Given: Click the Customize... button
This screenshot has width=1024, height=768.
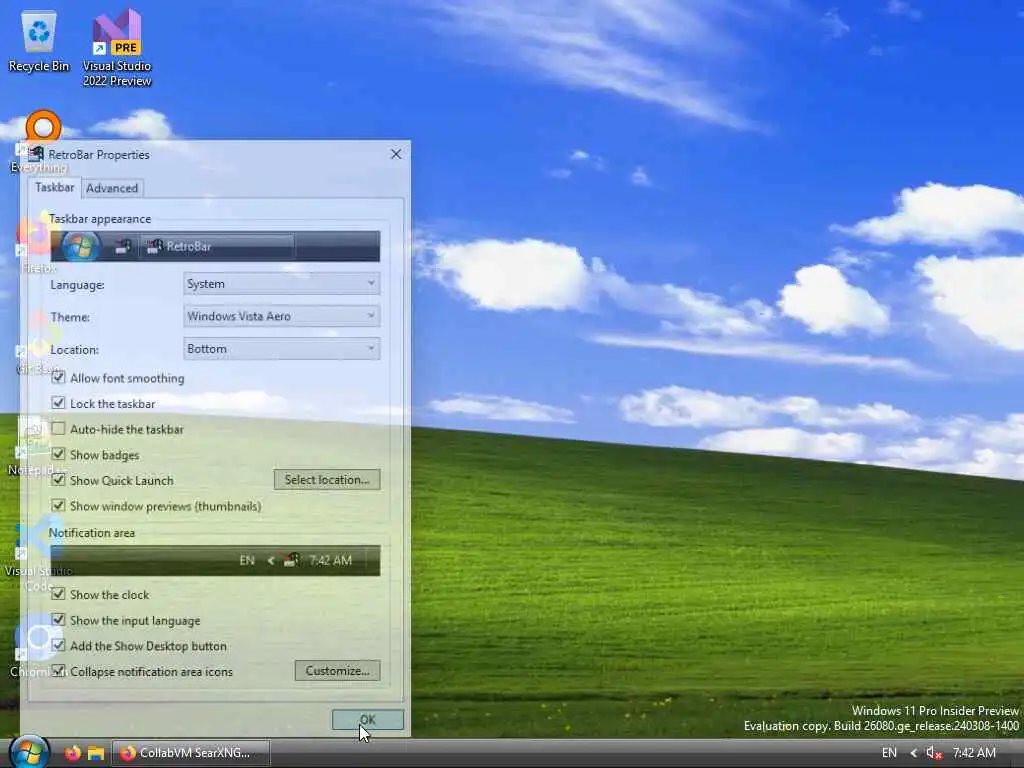Looking at the screenshot, I should coord(338,671).
